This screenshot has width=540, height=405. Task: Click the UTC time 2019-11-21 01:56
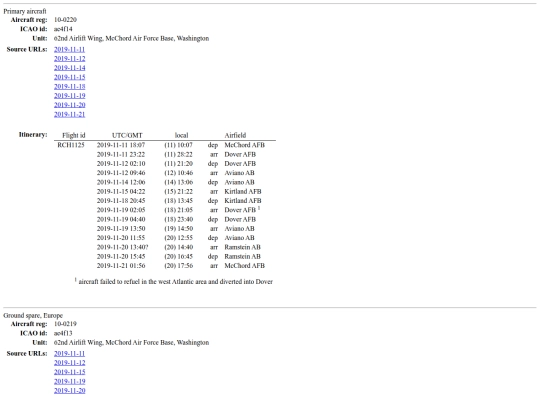pos(121,266)
